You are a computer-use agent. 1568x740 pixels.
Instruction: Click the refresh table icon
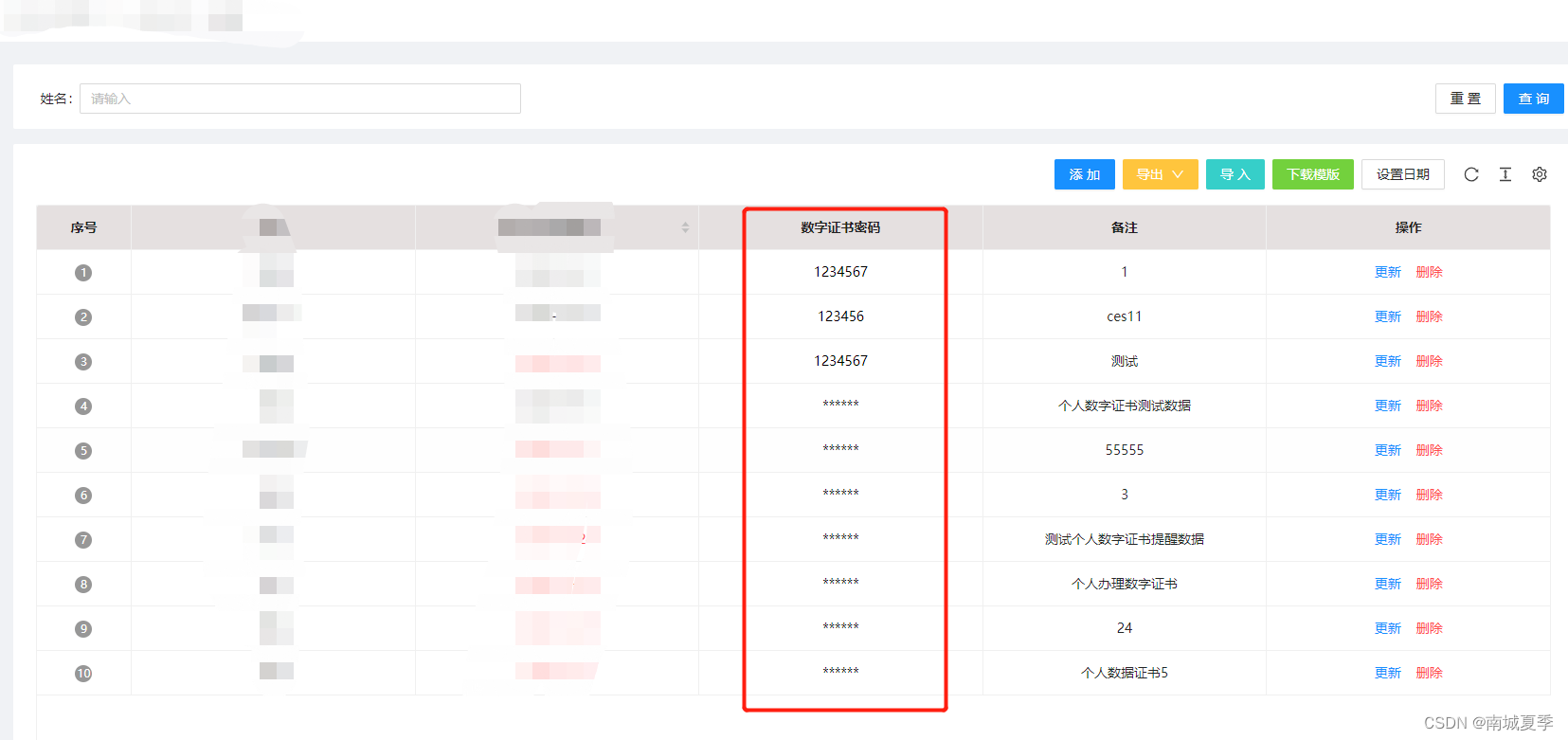pos(1471,174)
